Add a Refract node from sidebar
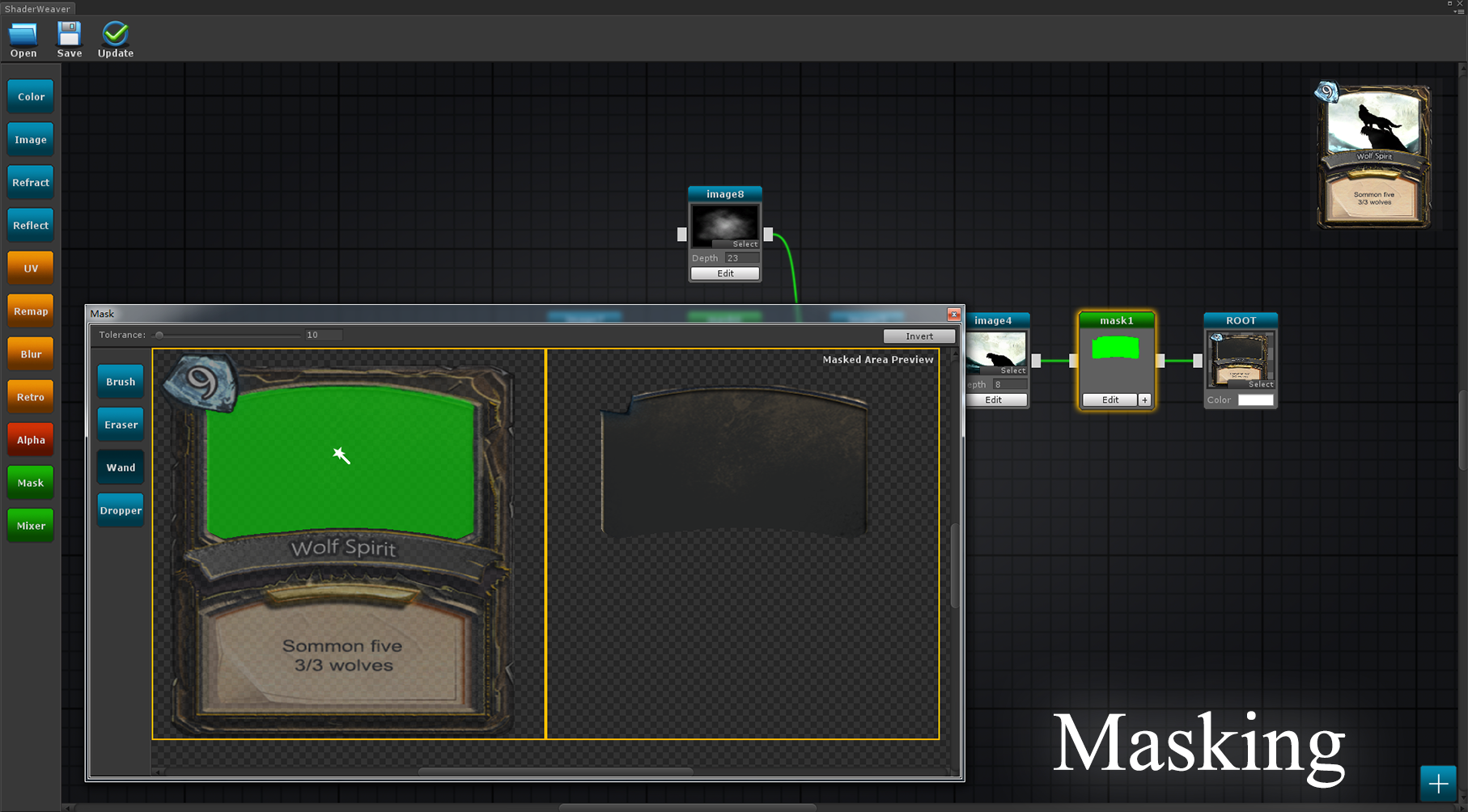The height and width of the screenshot is (812, 1468). (31, 182)
